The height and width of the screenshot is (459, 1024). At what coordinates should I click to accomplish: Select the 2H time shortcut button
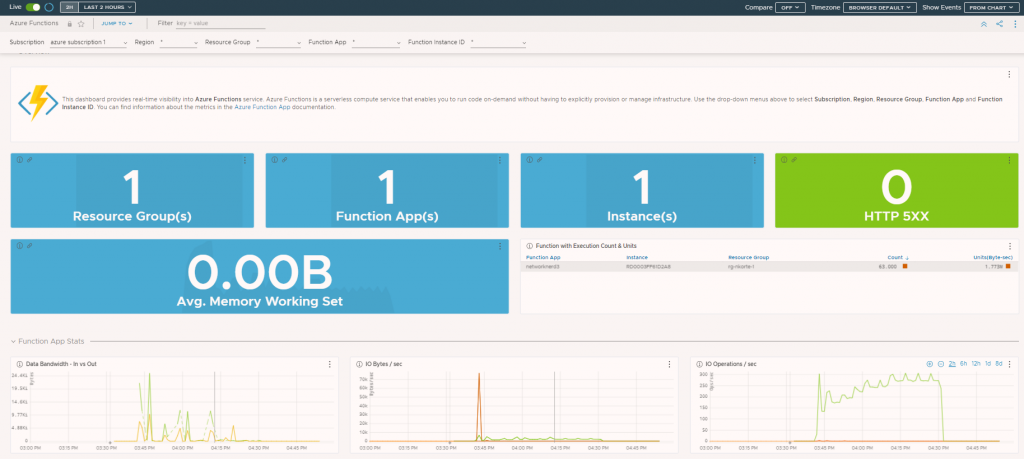[x=67, y=7]
